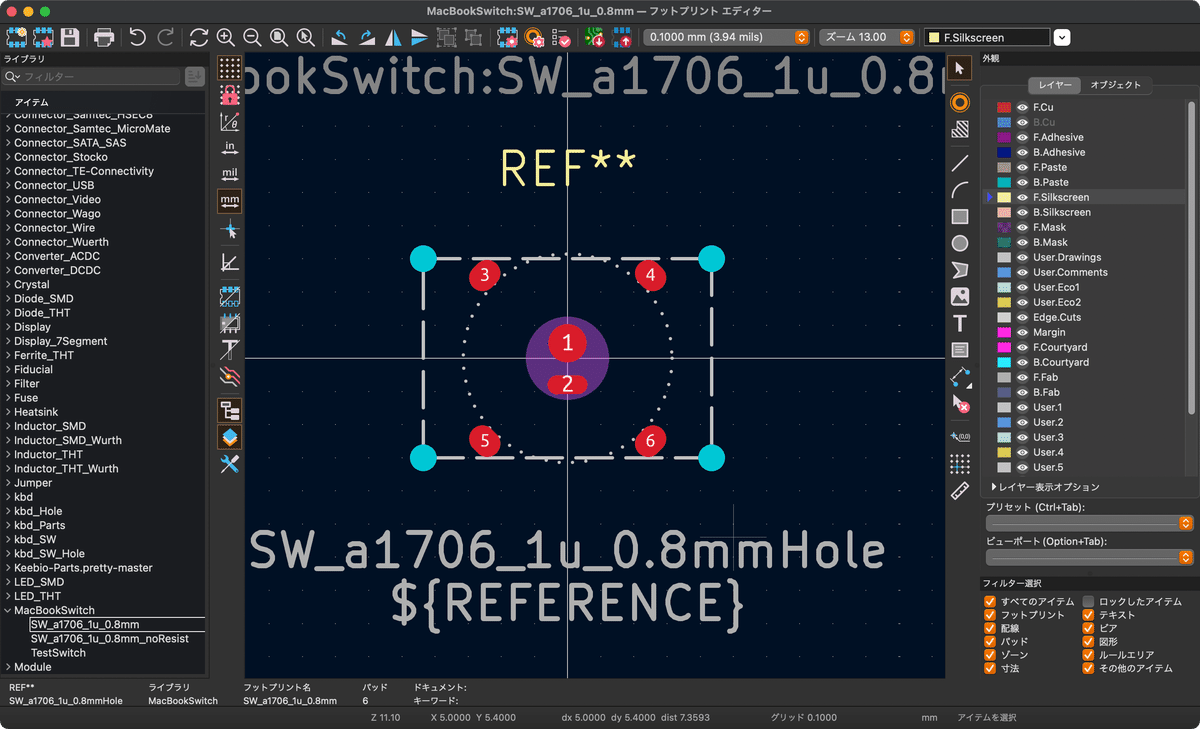Click the Zoom to fit icon
1200x729 pixels.
click(279, 37)
